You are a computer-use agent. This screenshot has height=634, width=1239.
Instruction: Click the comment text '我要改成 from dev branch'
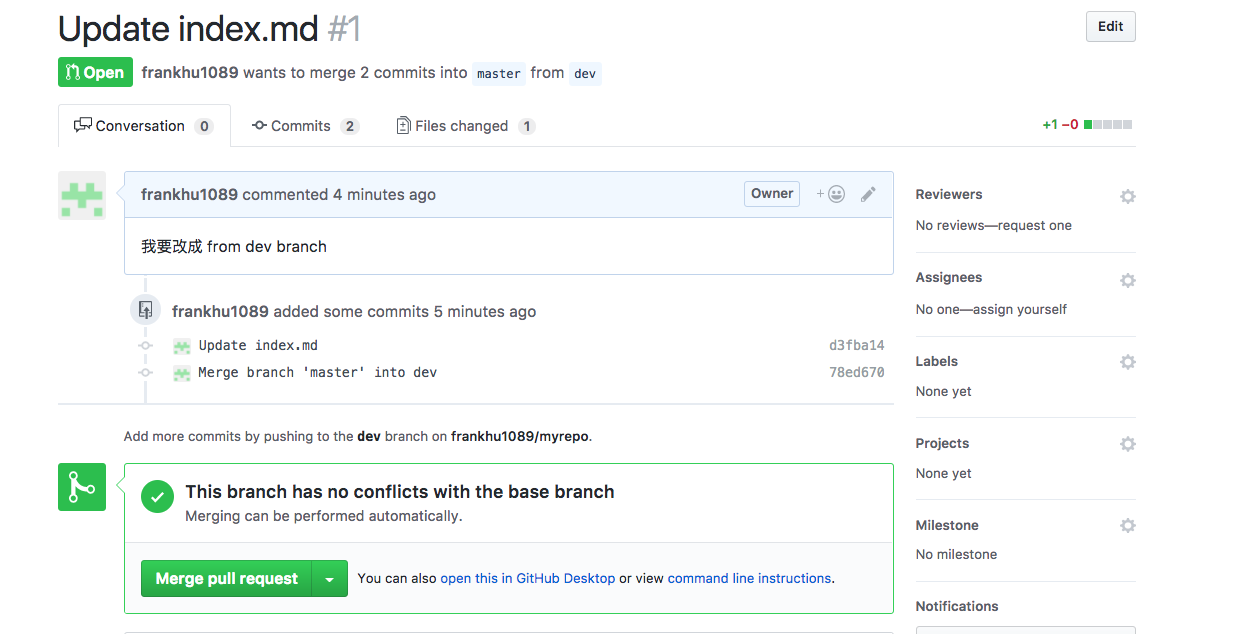tap(234, 246)
